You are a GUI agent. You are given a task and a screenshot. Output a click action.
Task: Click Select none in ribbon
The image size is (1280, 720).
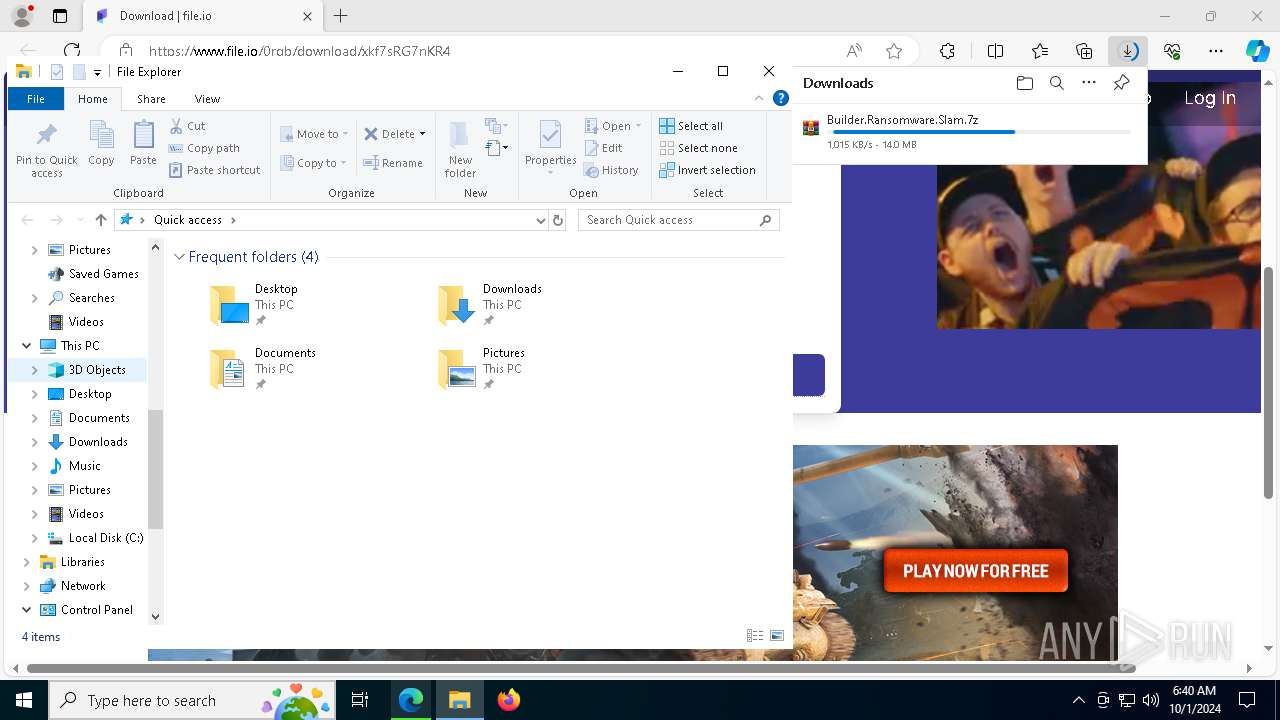click(698, 148)
